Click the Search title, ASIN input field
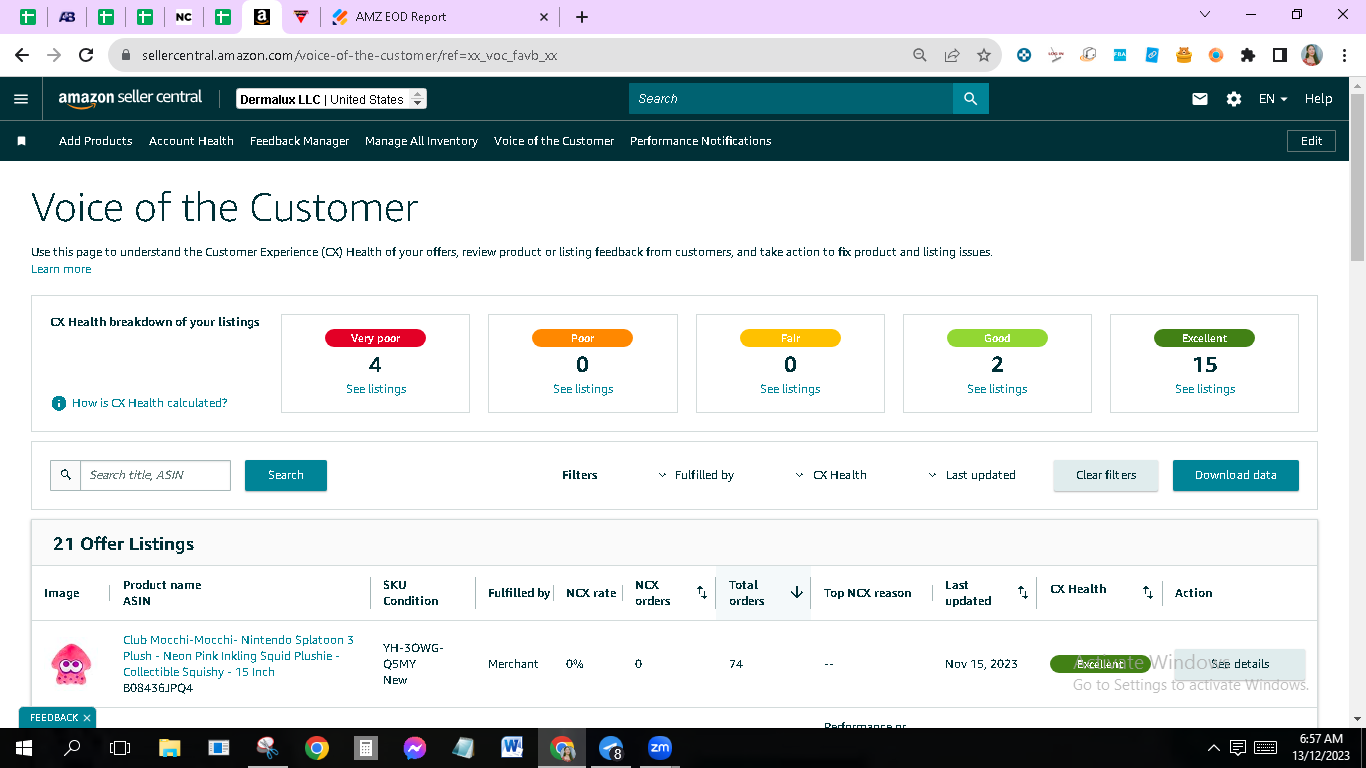The height and width of the screenshot is (768, 1366). pos(155,475)
